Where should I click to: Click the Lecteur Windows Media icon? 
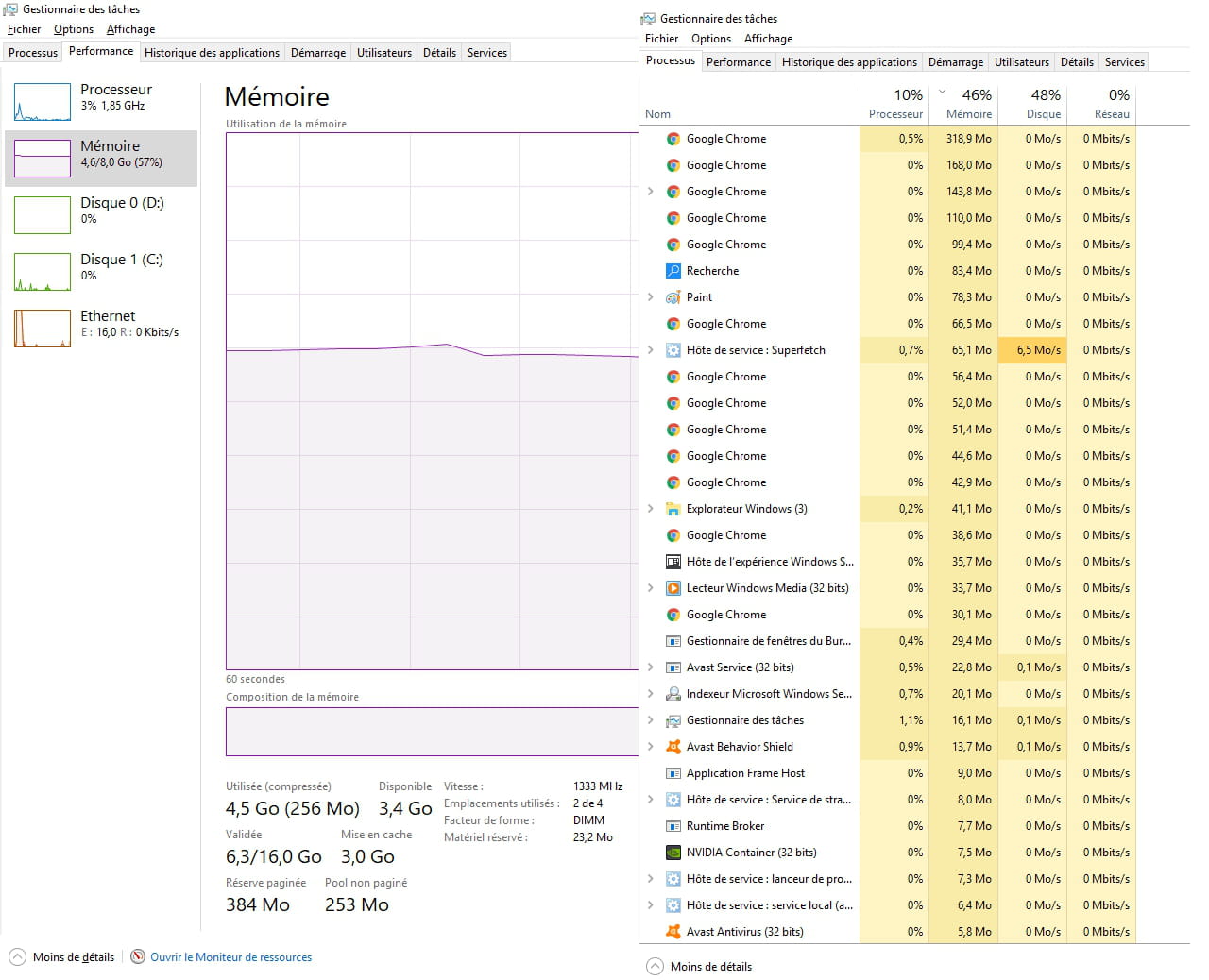tap(673, 588)
